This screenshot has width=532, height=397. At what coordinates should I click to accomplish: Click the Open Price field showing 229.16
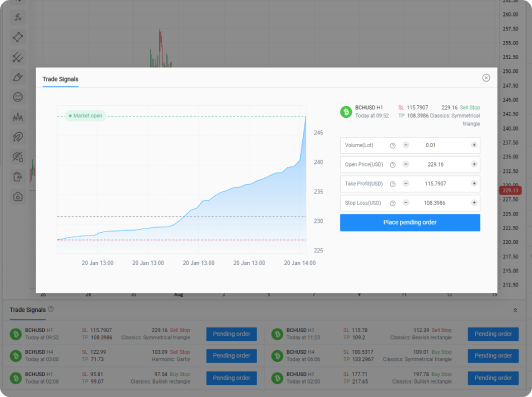pos(435,165)
